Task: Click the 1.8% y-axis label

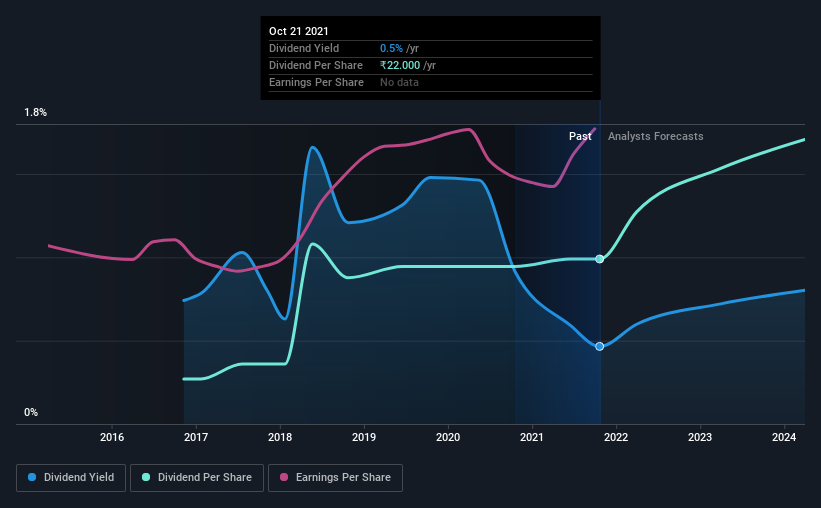Action: pos(35,113)
